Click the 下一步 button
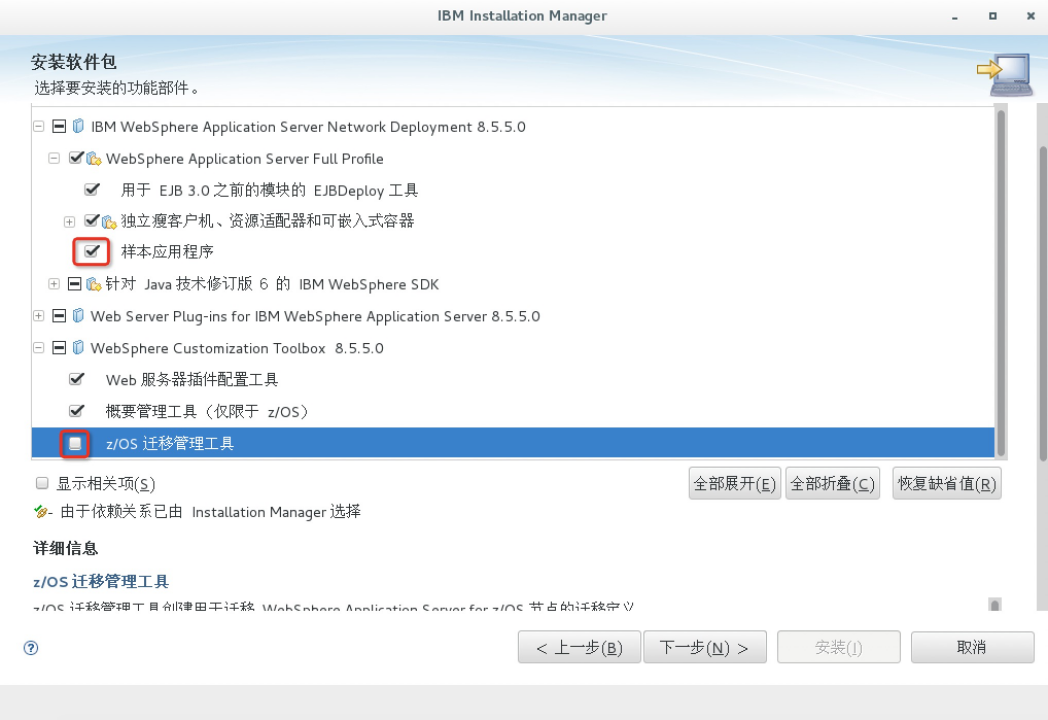This screenshot has height=720, width=1048. pos(704,647)
